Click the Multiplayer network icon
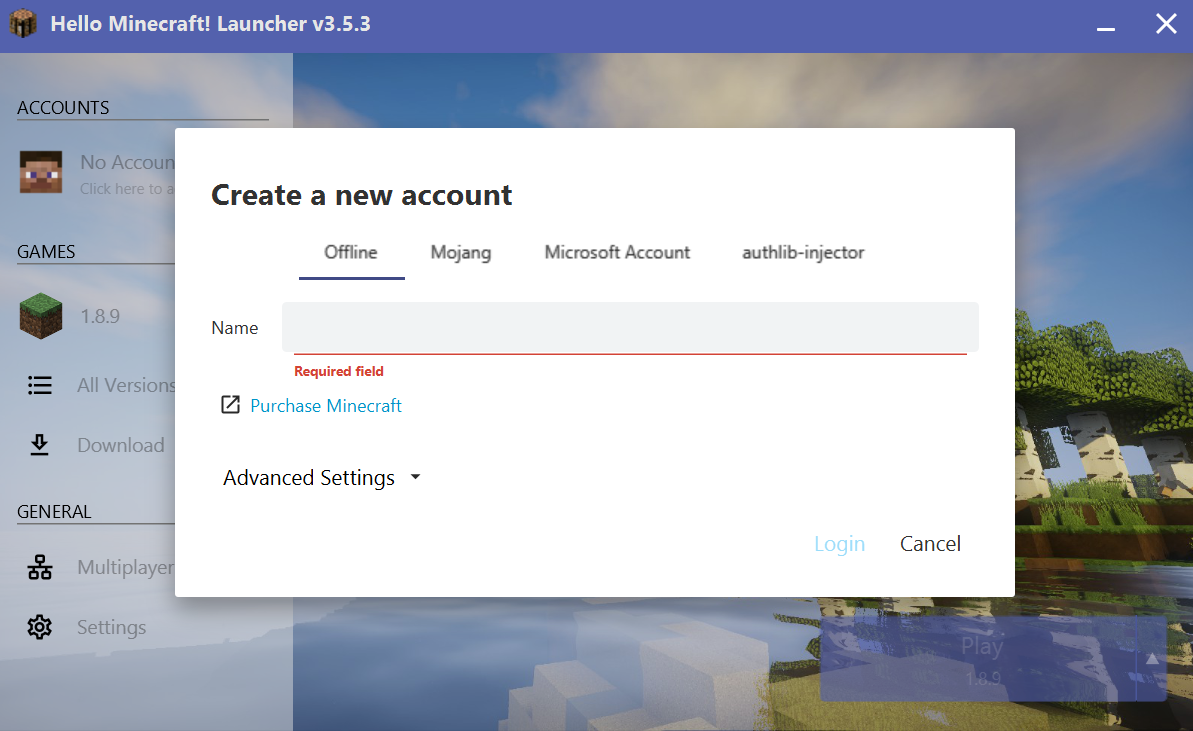This screenshot has height=731, width=1193. coord(40,567)
